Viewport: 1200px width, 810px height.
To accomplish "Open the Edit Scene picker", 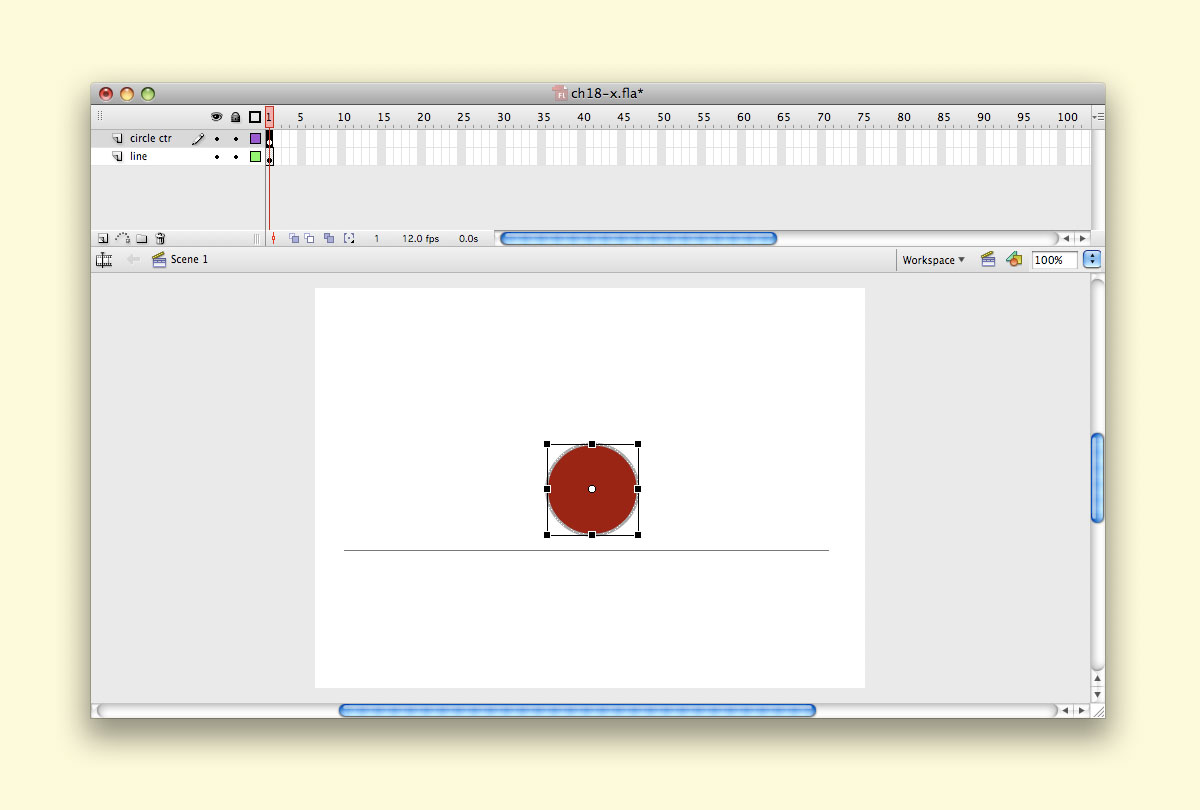I will 988,259.
